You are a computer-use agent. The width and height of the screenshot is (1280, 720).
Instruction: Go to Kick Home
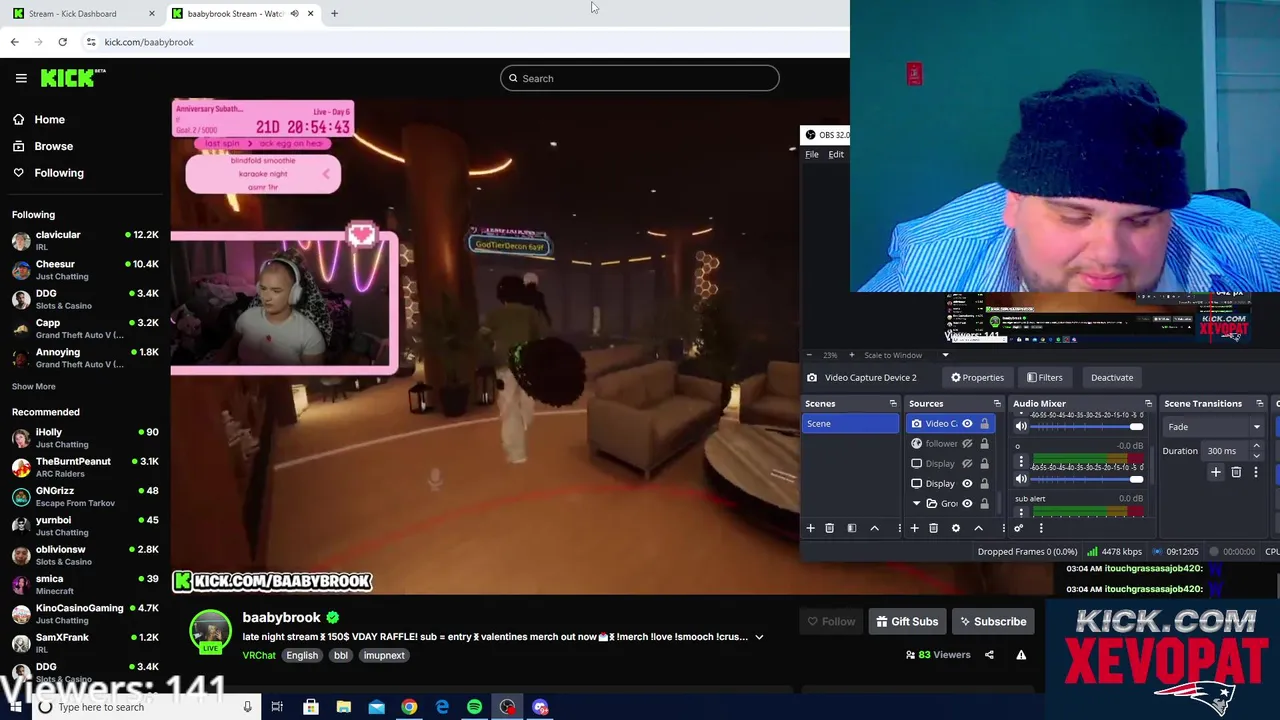(x=38, y=120)
